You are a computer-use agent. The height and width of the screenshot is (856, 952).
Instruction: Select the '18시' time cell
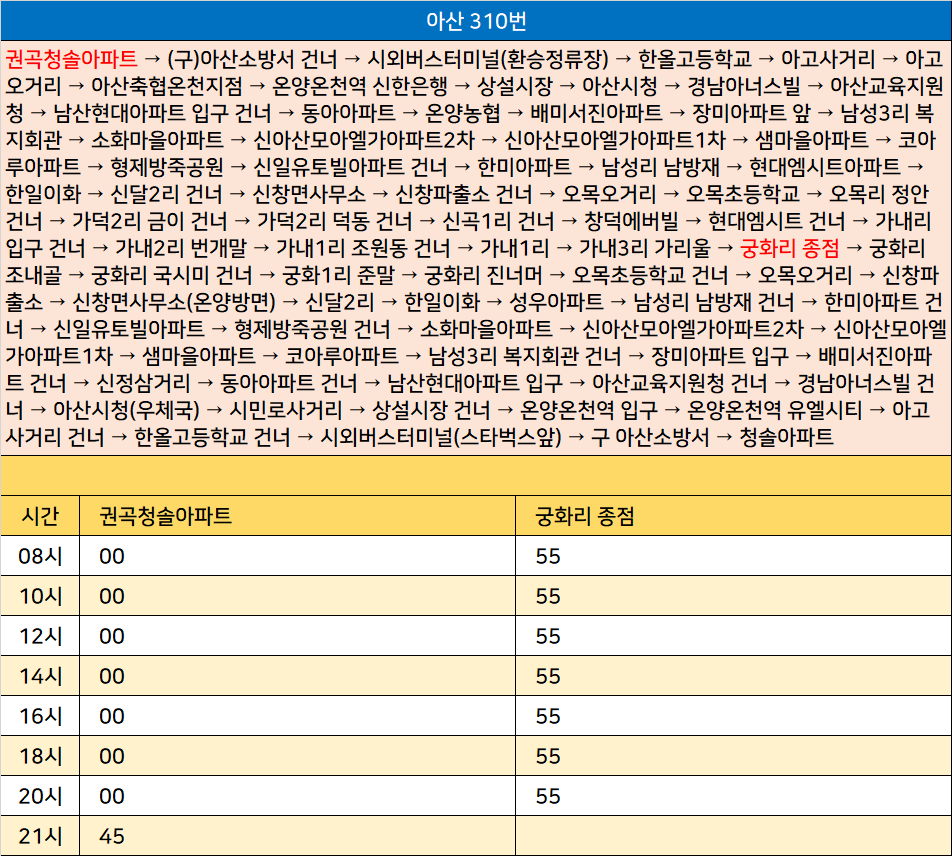[40, 756]
